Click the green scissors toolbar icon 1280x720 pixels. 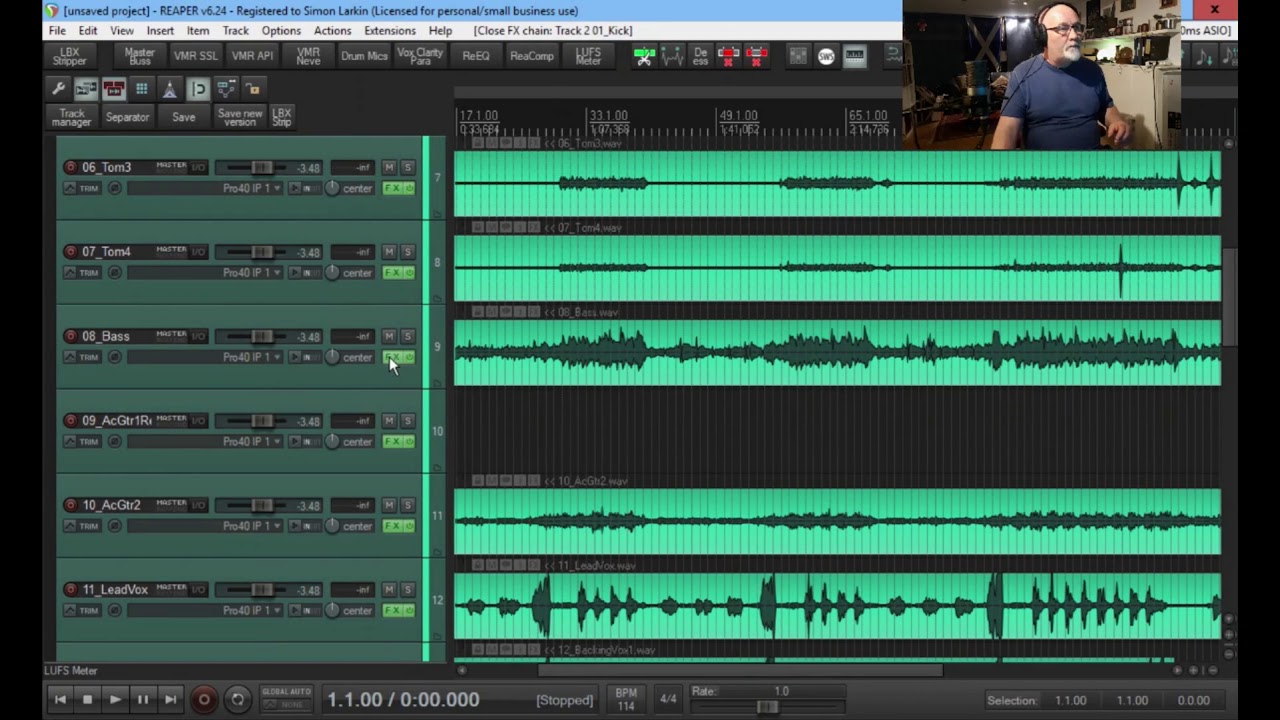(644, 56)
